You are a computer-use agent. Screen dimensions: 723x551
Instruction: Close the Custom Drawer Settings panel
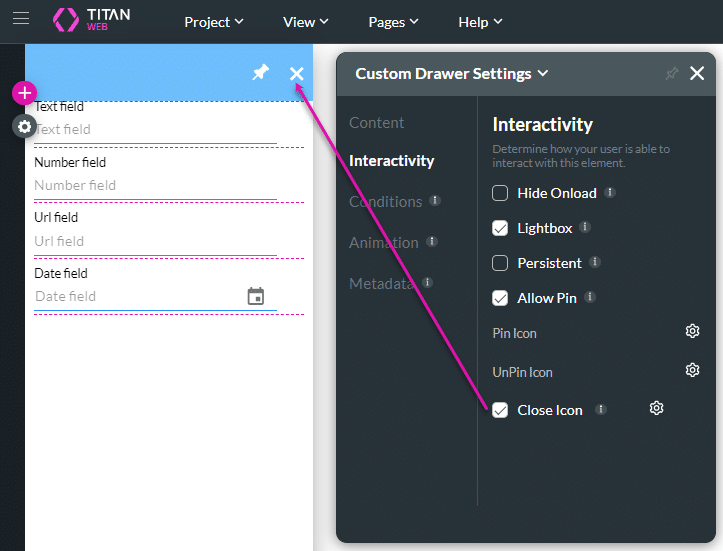(x=697, y=73)
